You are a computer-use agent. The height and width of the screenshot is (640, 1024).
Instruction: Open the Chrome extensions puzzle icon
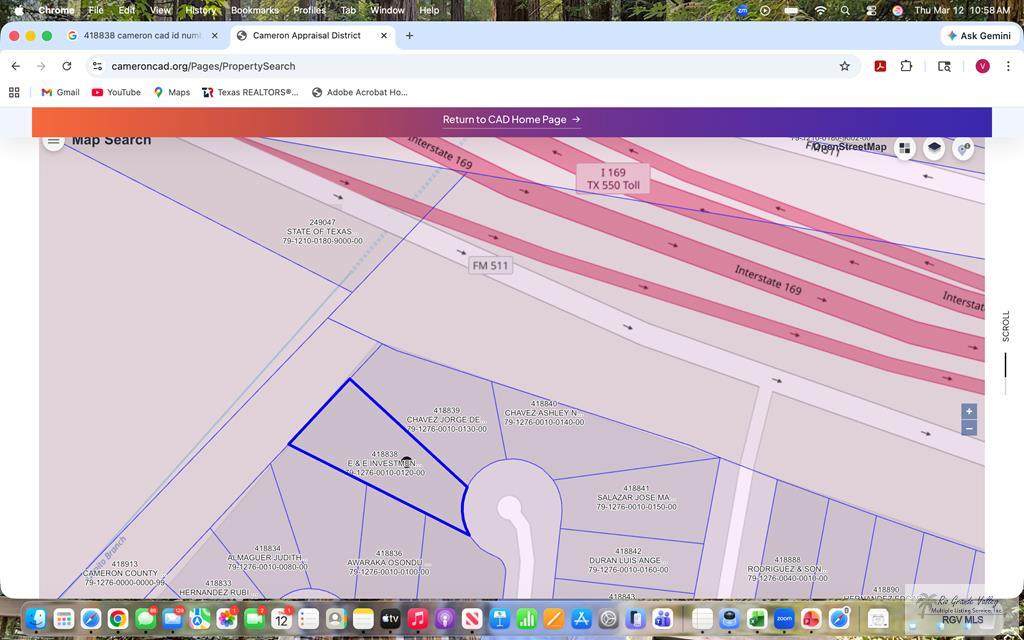pos(906,66)
